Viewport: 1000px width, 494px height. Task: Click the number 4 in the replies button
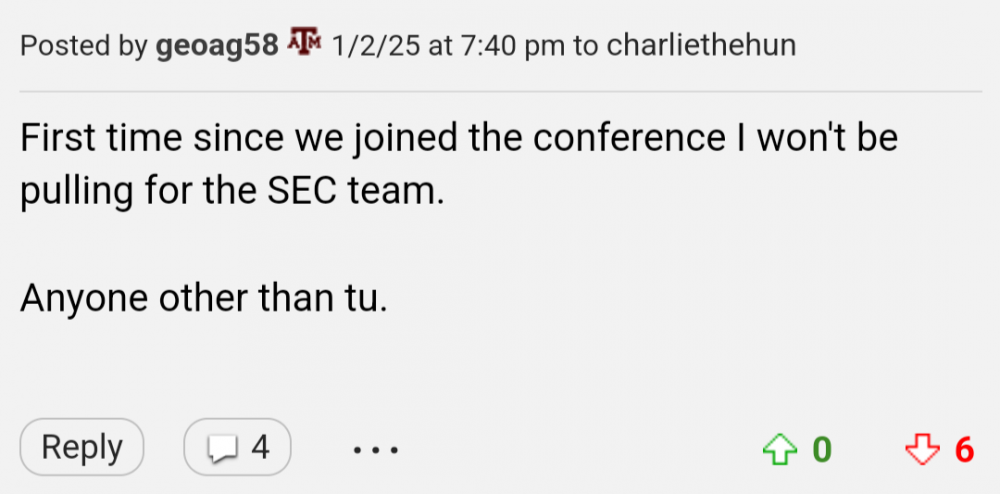pos(260,447)
